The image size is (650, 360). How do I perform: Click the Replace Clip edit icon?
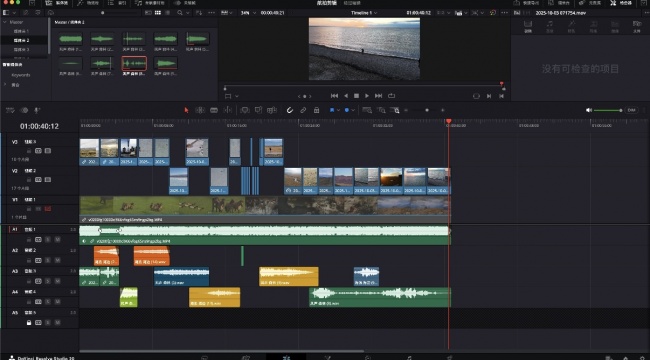click(272, 110)
